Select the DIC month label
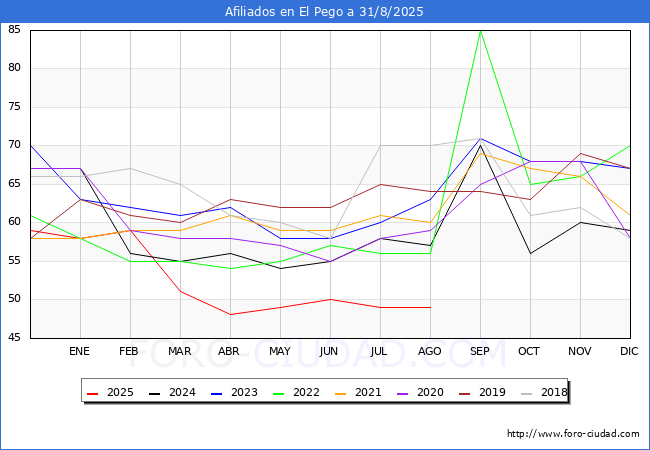The width and height of the screenshot is (650, 450). pos(630,351)
